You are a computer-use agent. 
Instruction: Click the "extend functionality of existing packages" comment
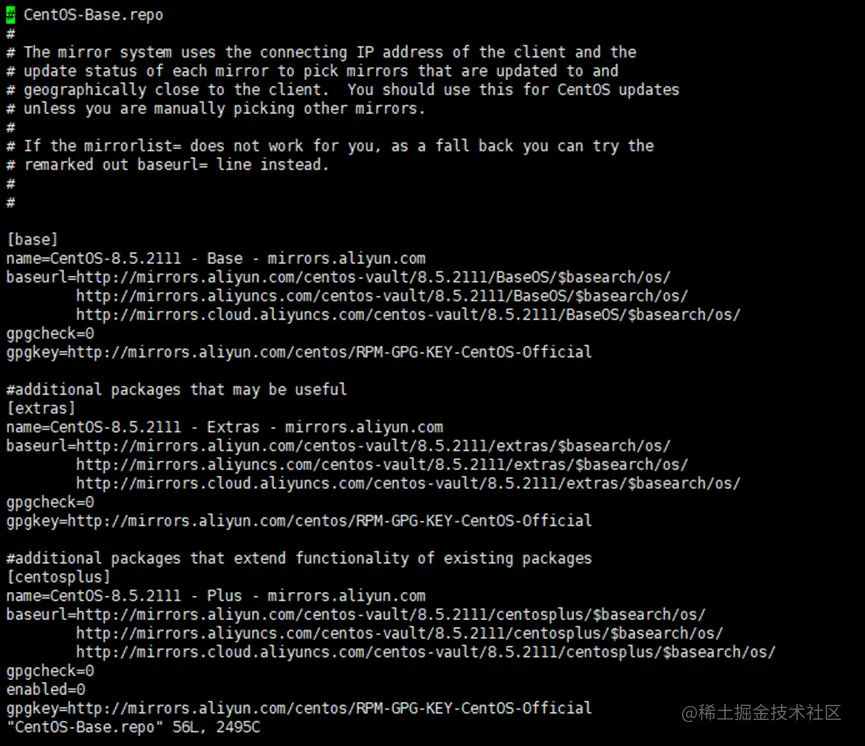tap(299, 558)
